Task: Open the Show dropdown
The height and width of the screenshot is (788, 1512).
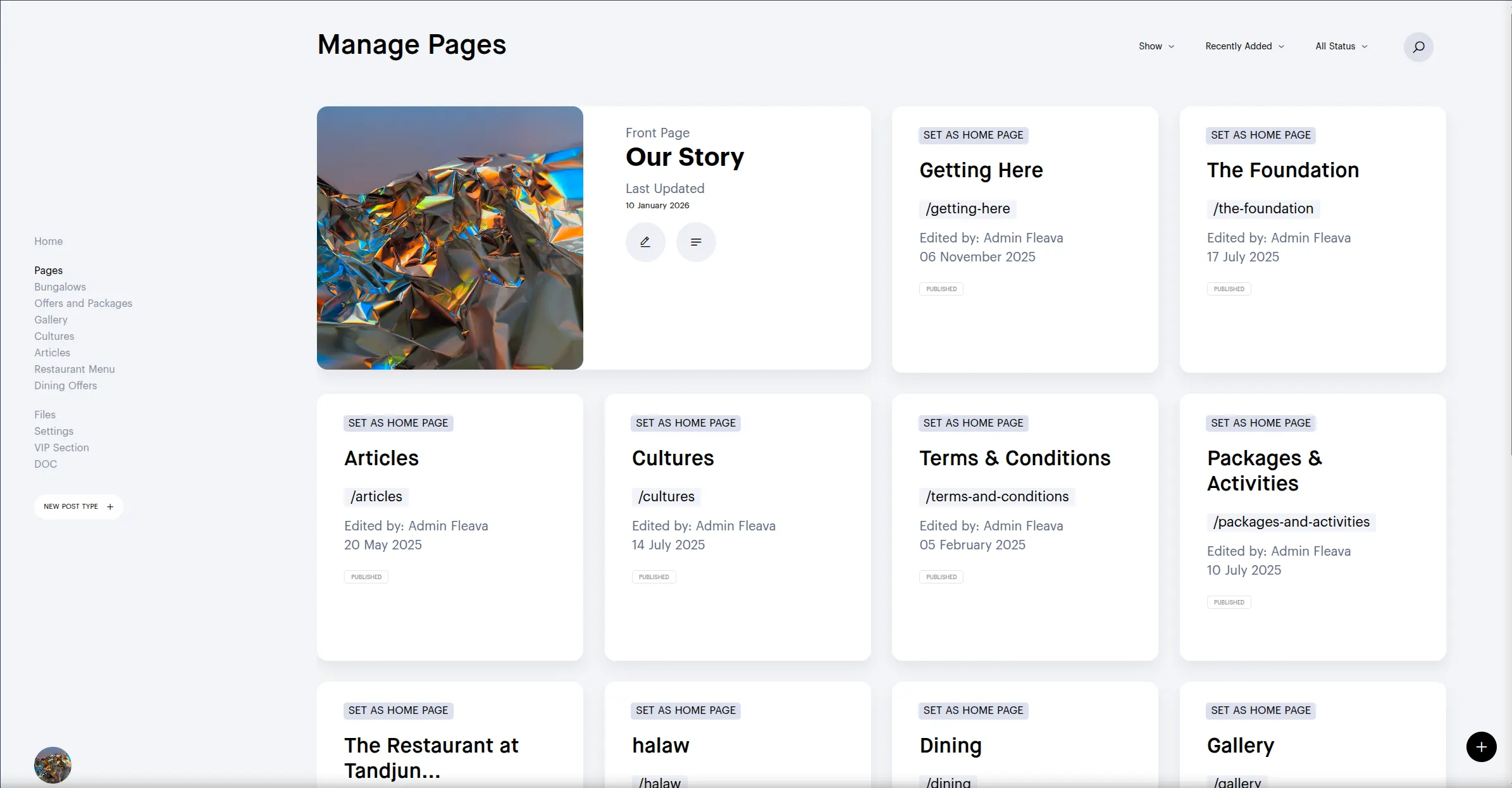Action: tap(1156, 46)
